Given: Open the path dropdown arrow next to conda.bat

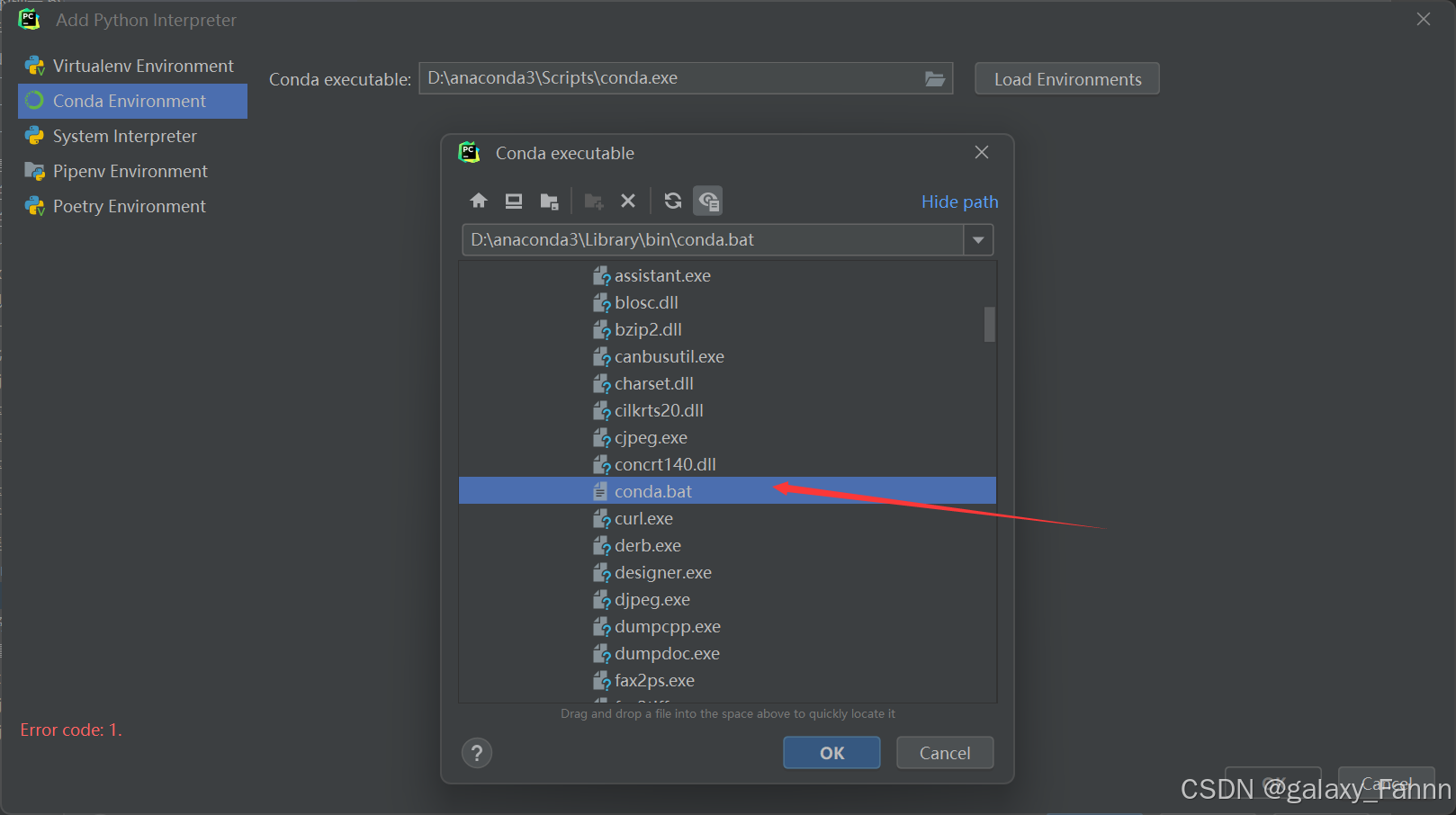Looking at the screenshot, I should [x=978, y=239].
